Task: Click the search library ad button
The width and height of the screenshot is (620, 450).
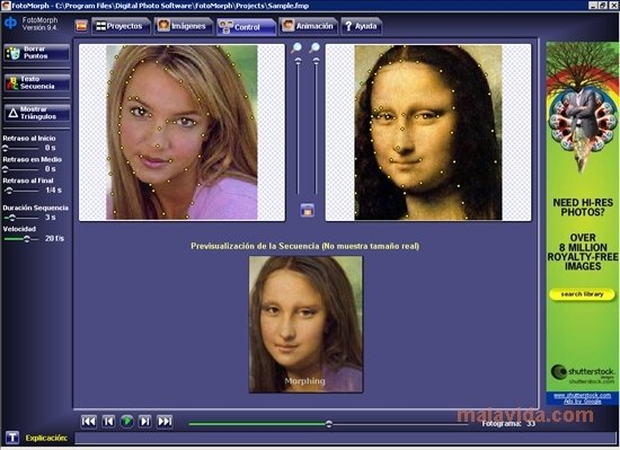Action: (582, 294)
